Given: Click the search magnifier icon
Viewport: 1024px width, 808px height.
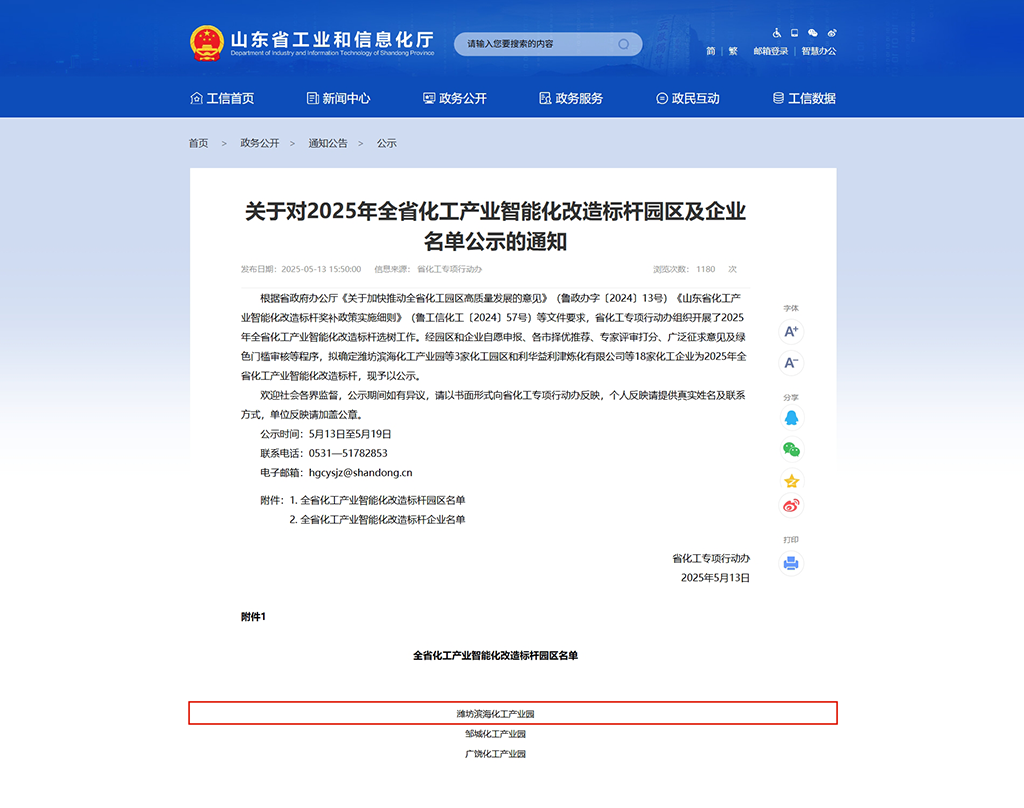Looking at the screenshot, I should pyautogui.click(x=624, y=44).
